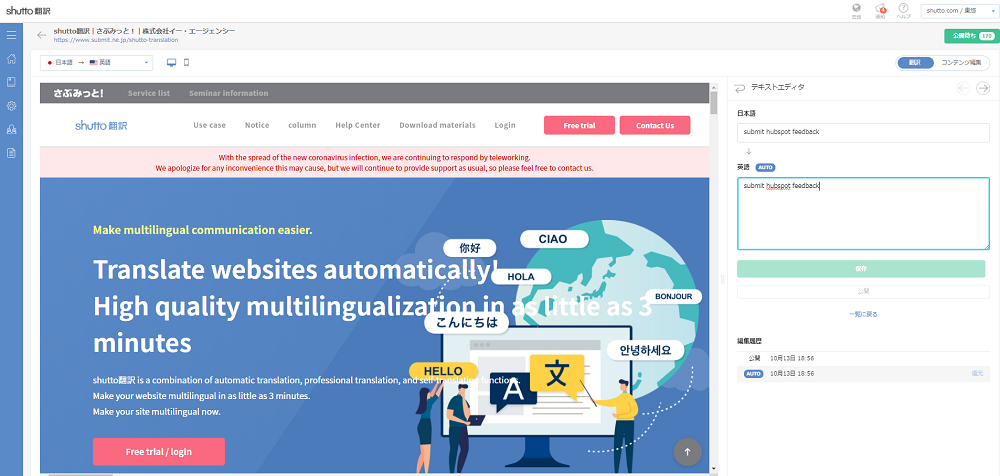Select the 翻訳 mode toggle

coord(915,63)
